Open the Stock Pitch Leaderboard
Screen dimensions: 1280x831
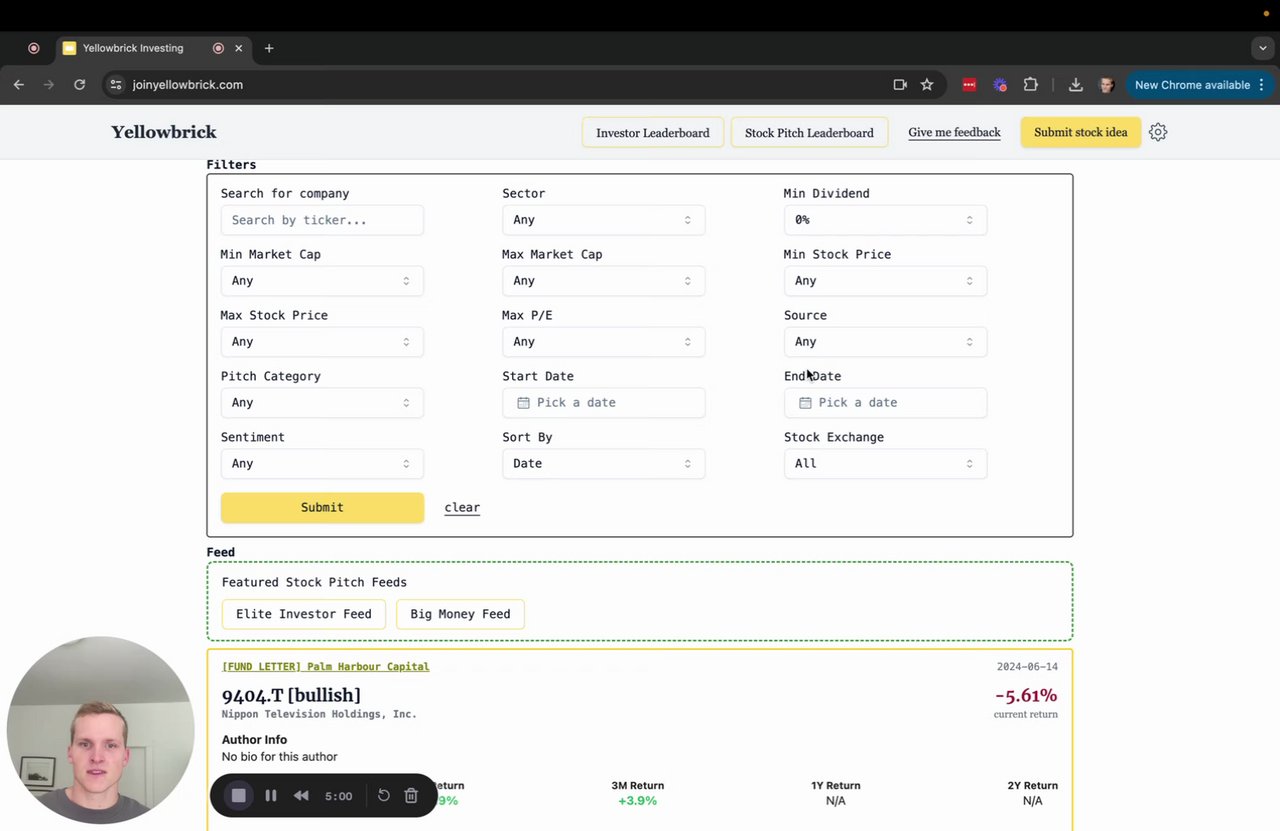[x=809, y=132]
